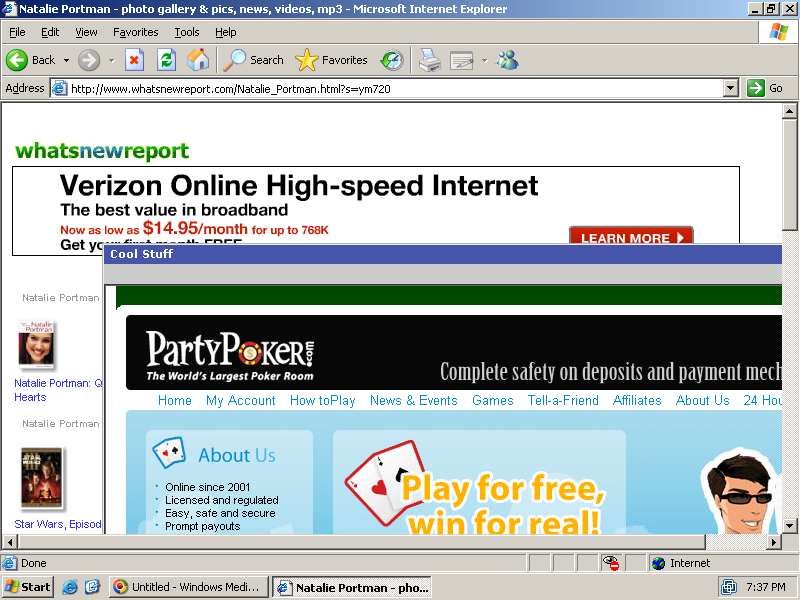Click the horizontal scrollbar left arrow

tap(10, 542)
